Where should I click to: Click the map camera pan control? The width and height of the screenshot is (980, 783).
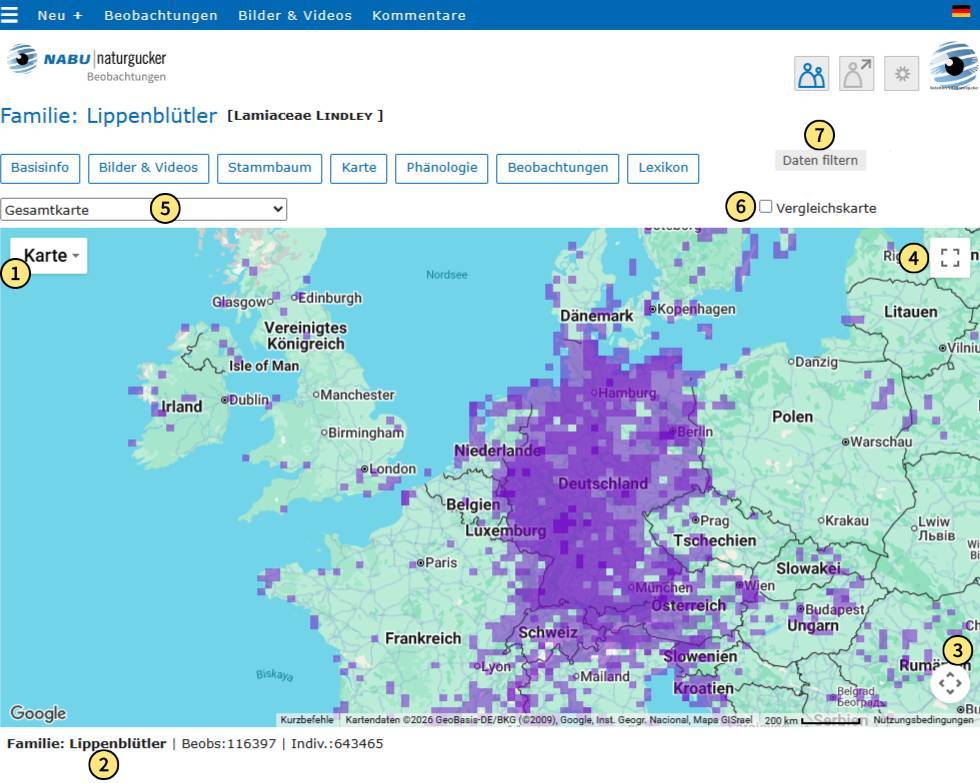click(x=950, y=683)
